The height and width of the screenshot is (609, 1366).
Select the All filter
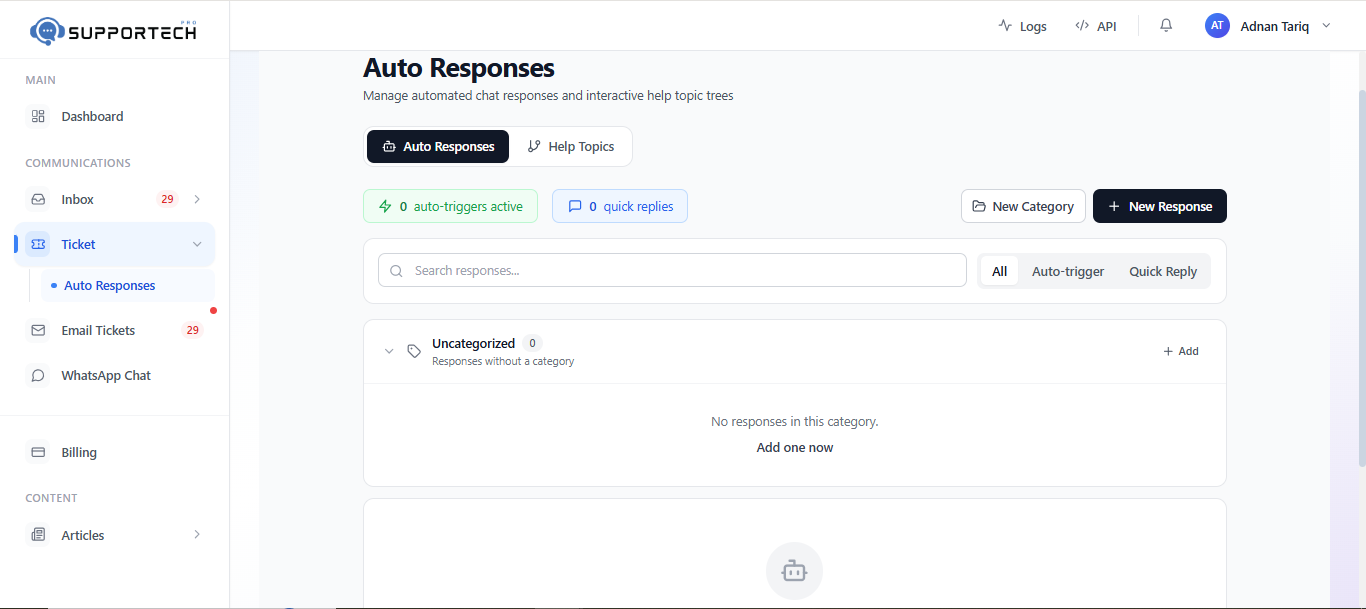point(999,271)
